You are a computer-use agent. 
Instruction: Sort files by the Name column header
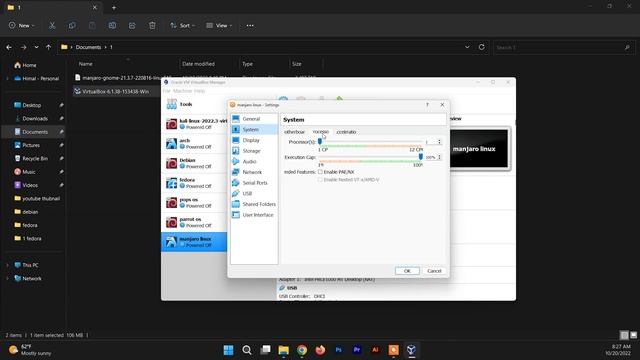coord(85,64)
